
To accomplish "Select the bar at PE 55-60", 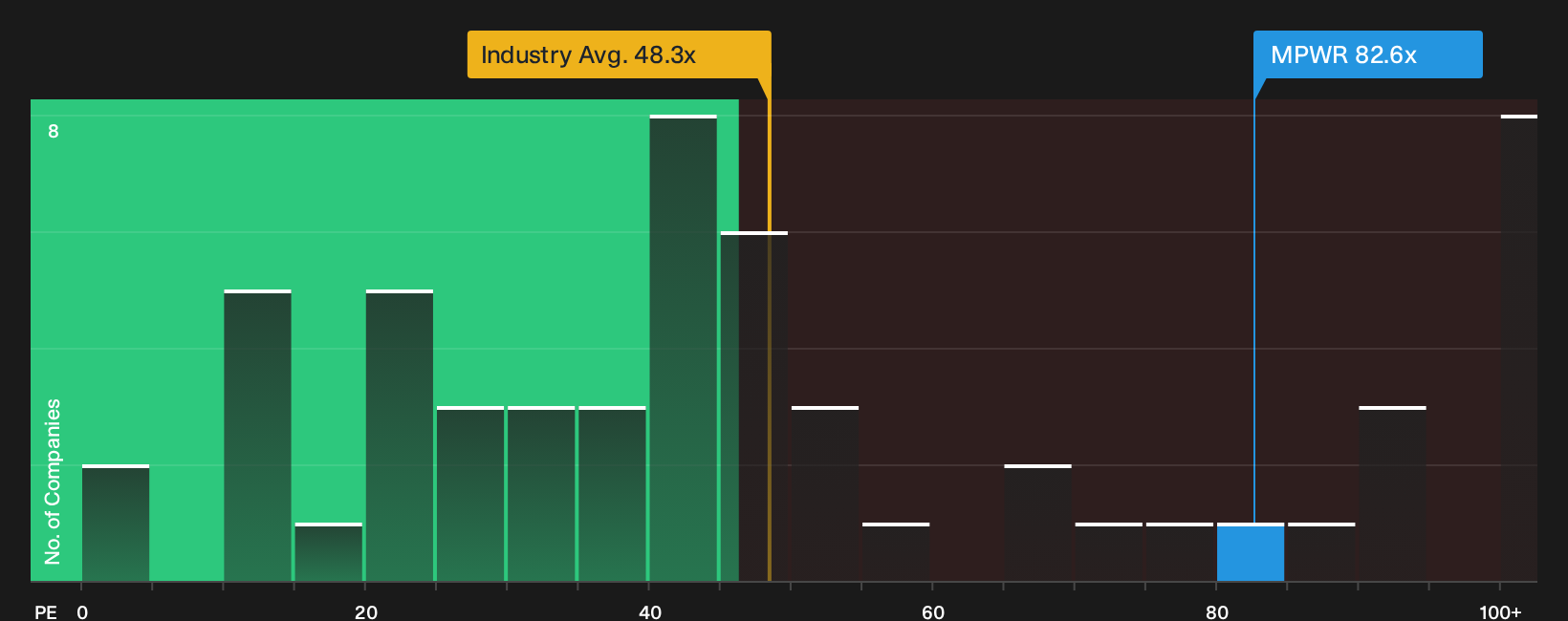I will (896, 552).
